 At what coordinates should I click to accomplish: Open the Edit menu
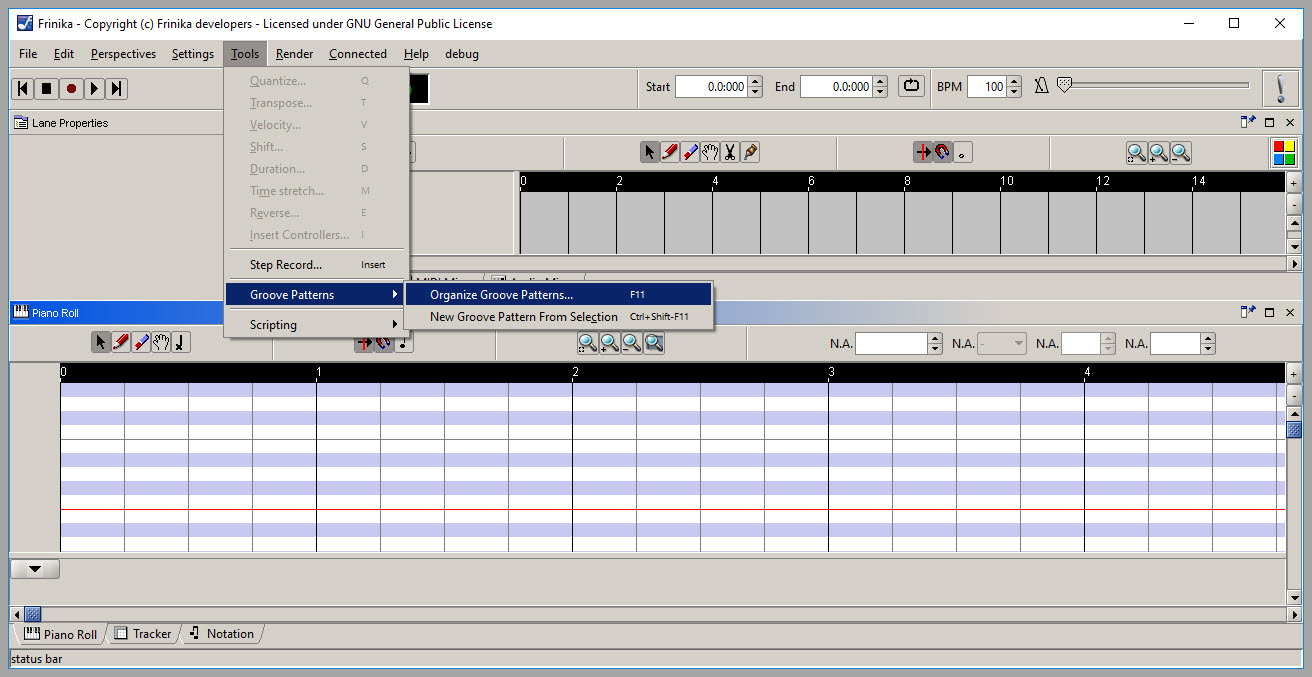(x=64, y=54)
